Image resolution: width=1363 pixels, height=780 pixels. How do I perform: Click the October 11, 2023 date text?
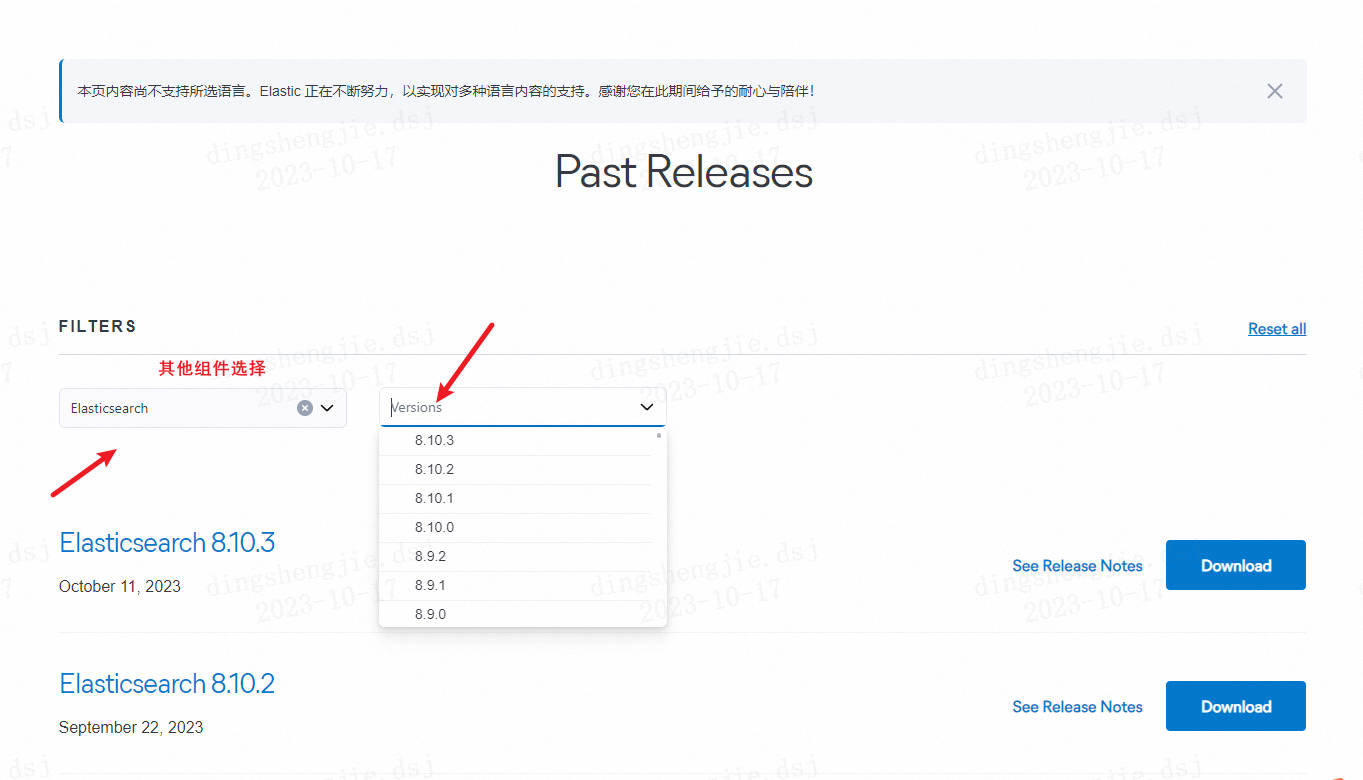pyautogui.click(x=120, y=587)
